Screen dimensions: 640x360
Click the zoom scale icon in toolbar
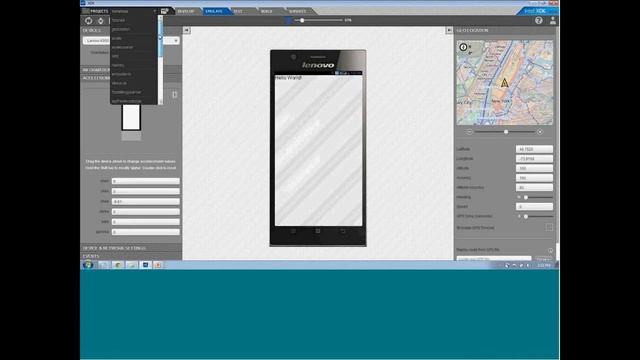[289, 20]
